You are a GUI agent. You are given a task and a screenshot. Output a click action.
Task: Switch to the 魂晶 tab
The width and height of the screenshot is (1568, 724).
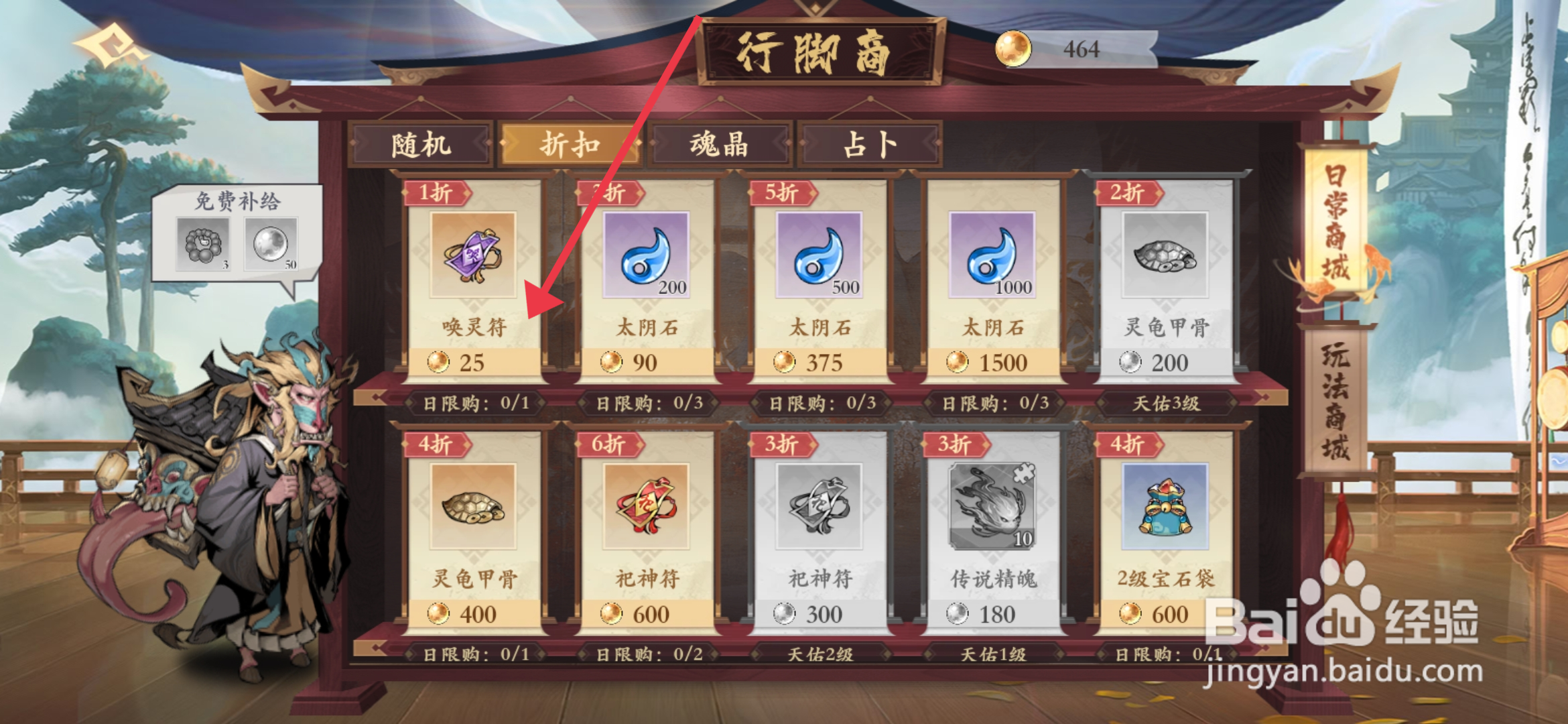pos(719,144)
